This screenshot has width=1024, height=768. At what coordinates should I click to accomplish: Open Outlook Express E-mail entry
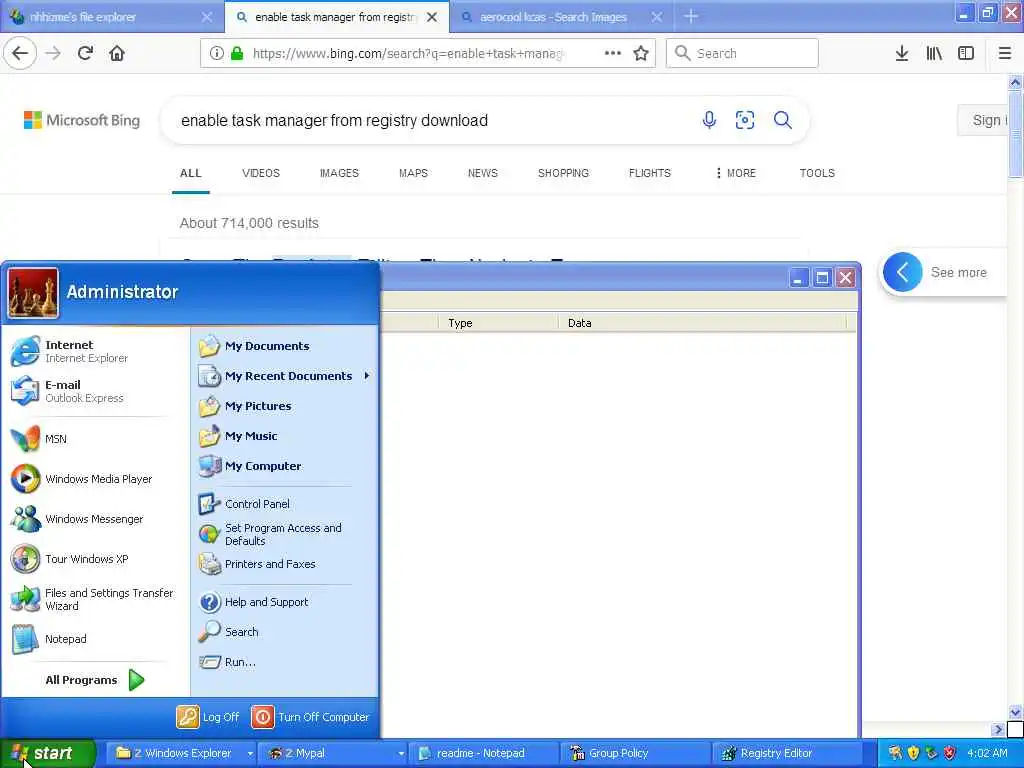pos(67,391)
